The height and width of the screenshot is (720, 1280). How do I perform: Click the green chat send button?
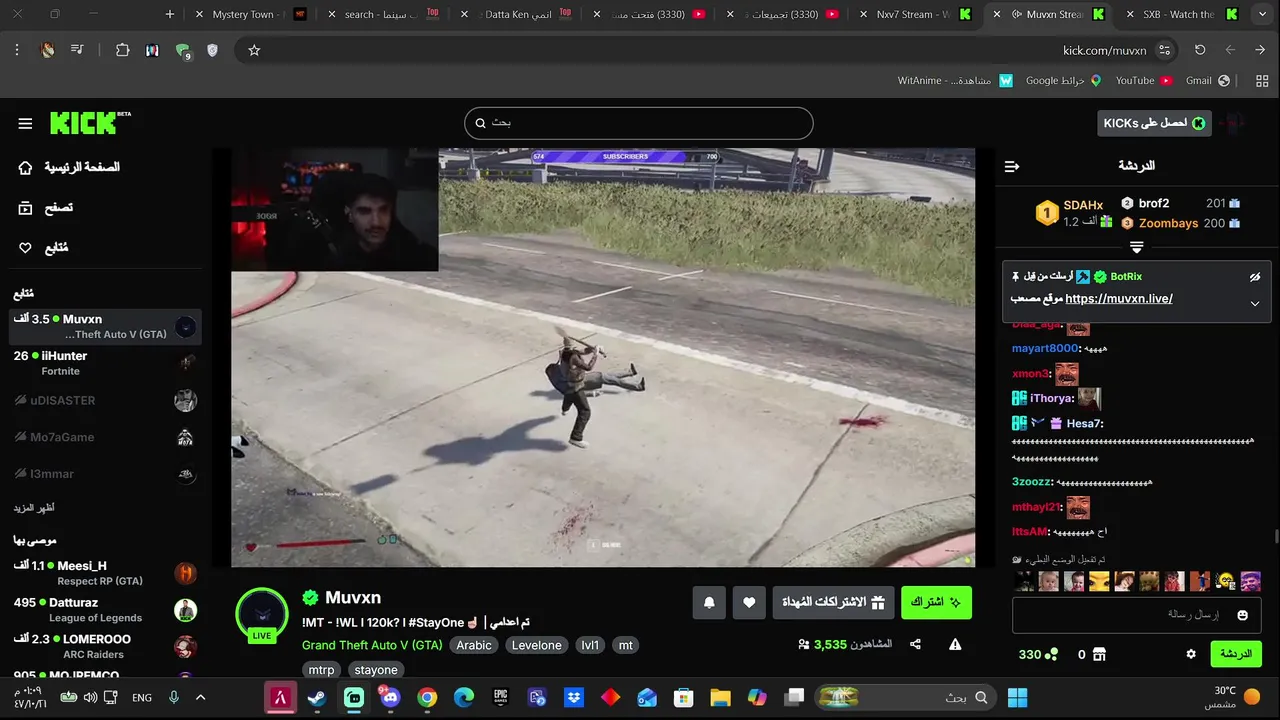tap(1236, 654)
